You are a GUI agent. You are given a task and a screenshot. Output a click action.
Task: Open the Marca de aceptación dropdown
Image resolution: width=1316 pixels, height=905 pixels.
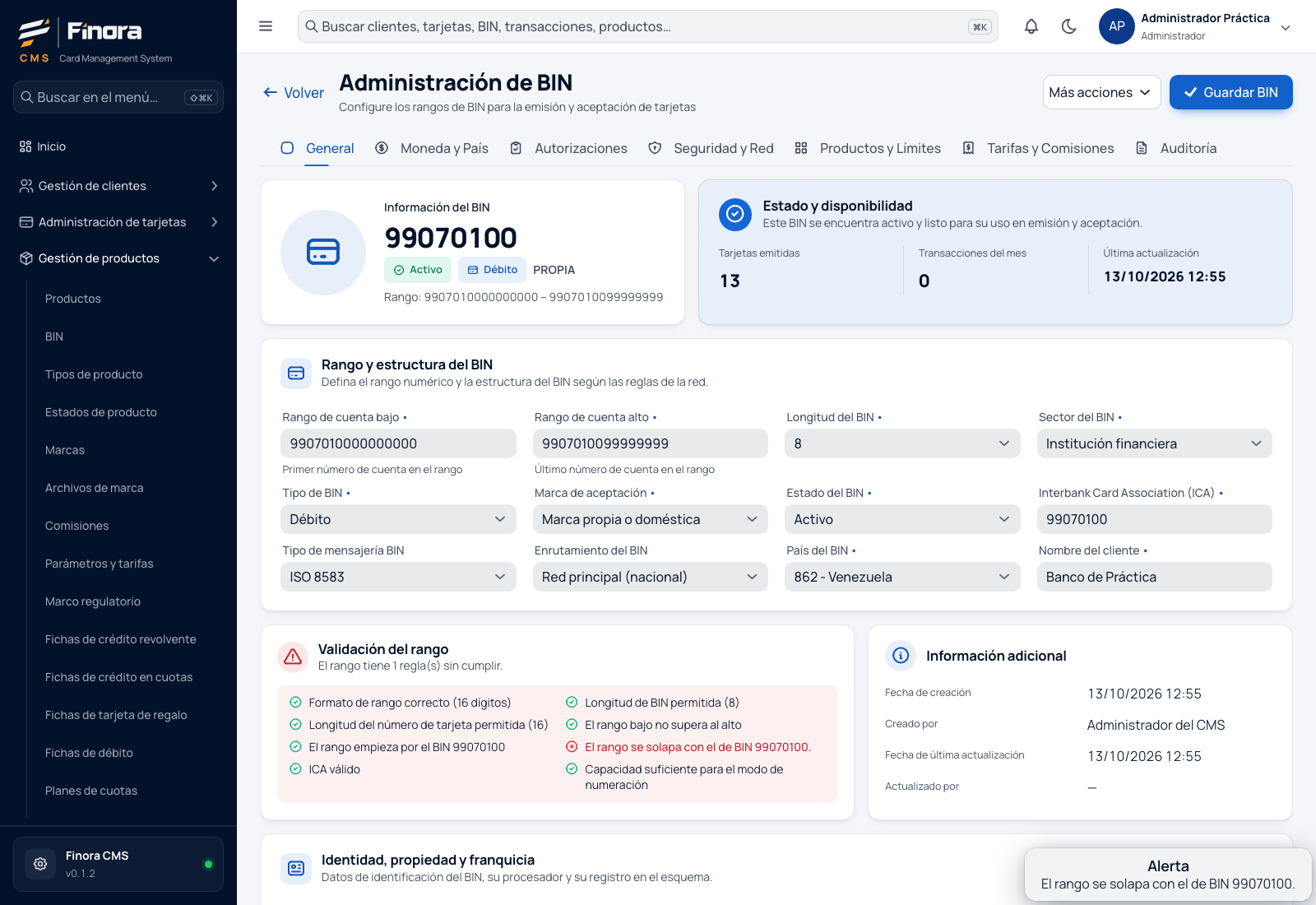click(x=651, y=519)
